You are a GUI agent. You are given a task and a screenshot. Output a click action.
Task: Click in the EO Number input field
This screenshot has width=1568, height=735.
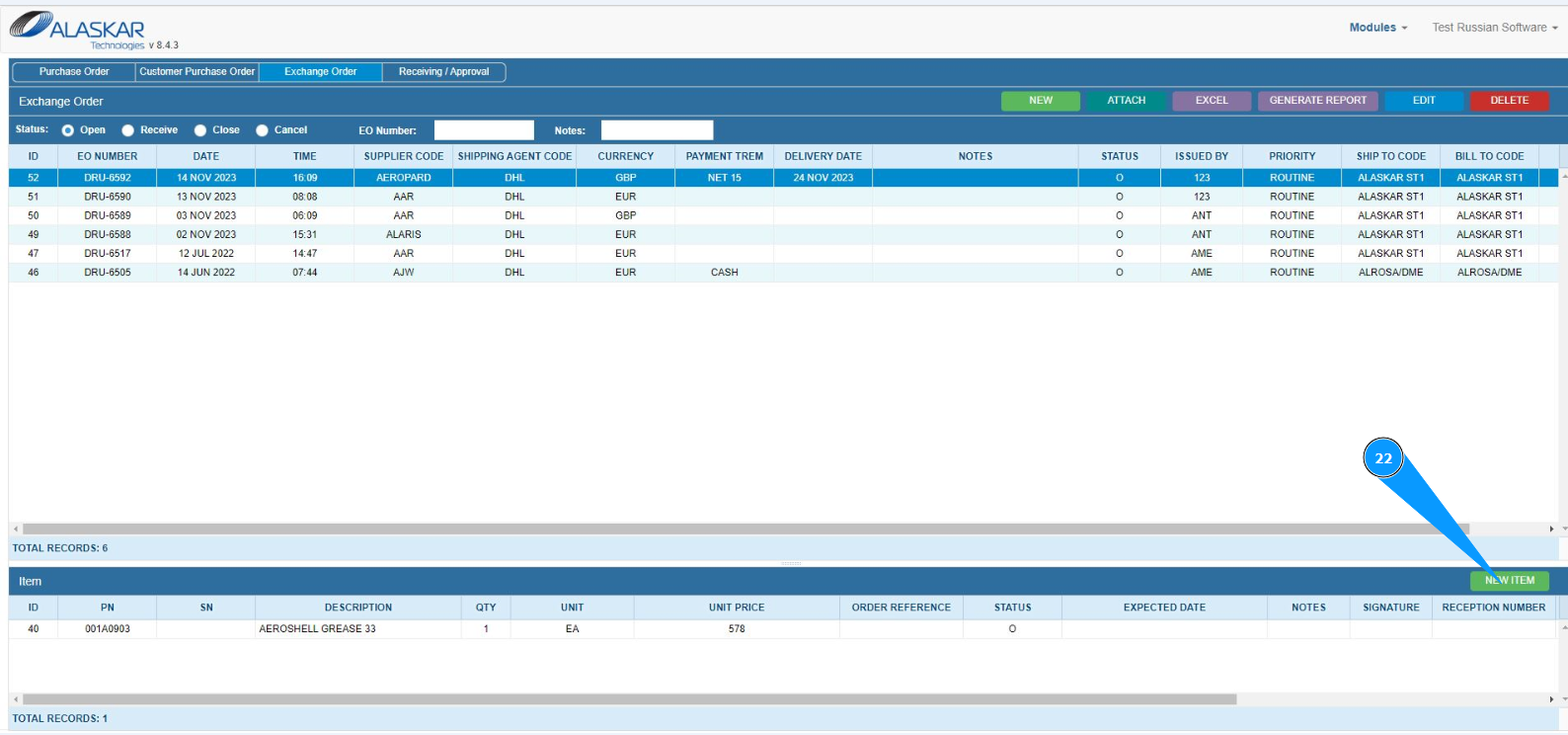point(484,130)
